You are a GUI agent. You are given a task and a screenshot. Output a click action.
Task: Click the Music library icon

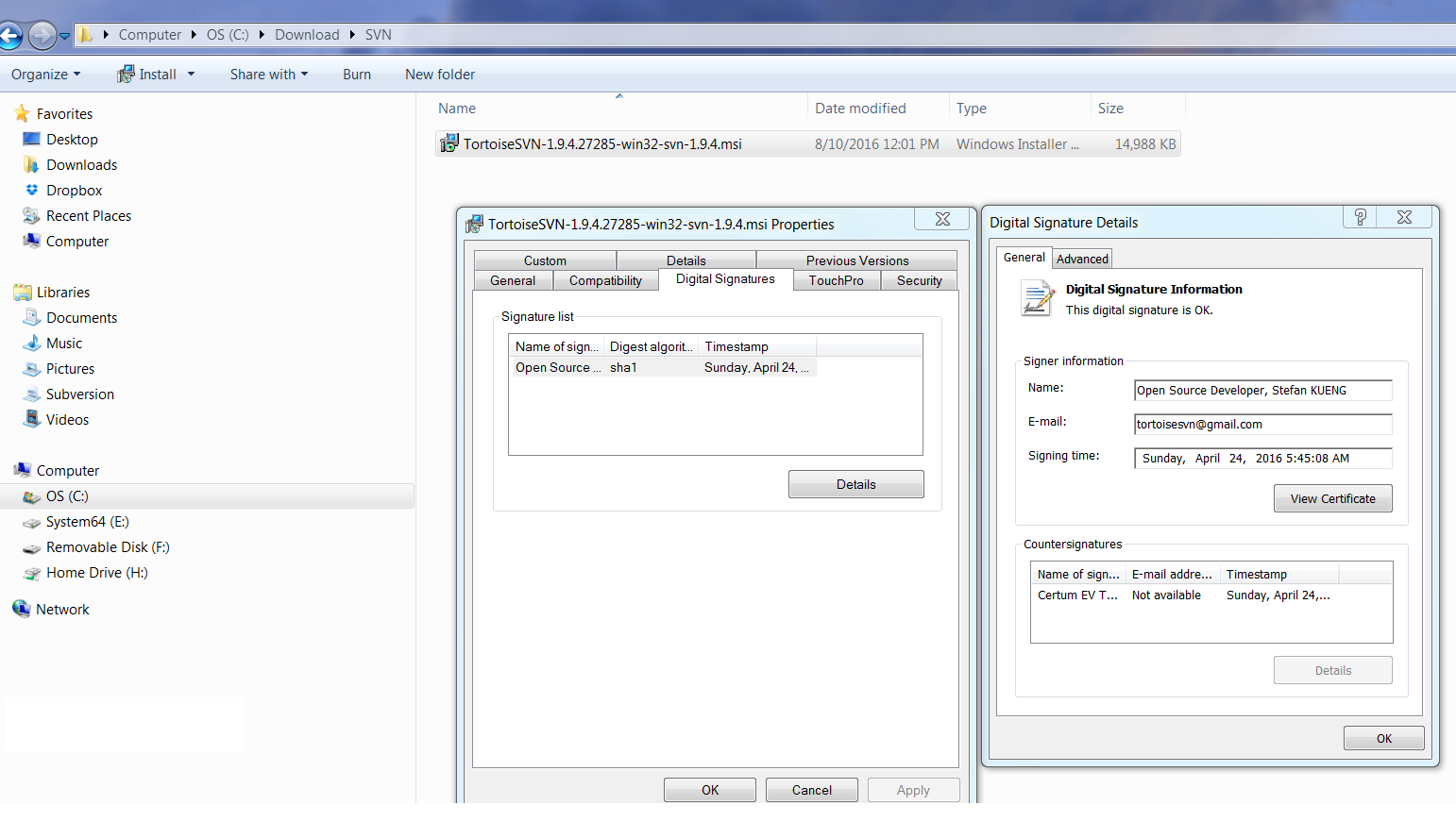pyautogui.click(x=31, y=343)
